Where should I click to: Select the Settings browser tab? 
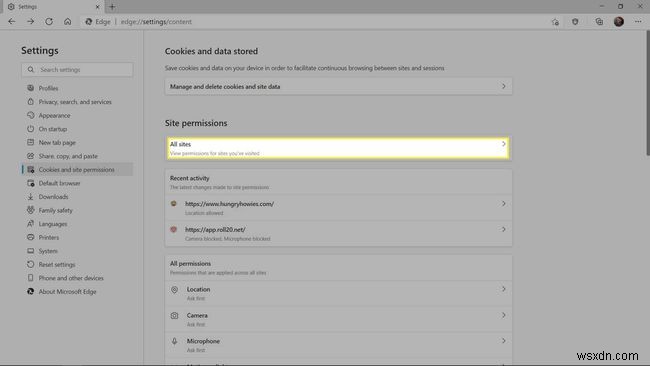[x=54, y=7]
